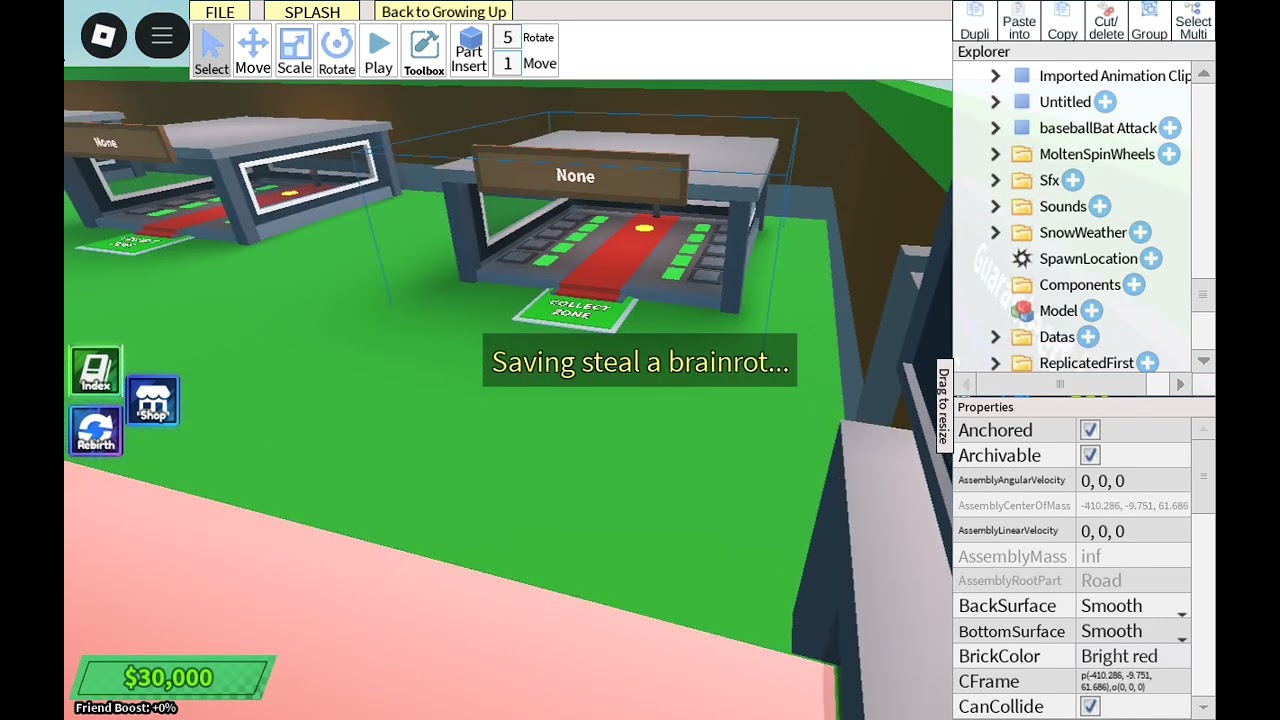
Task: Open the in-game Shop button
Action: click(153, 400)
